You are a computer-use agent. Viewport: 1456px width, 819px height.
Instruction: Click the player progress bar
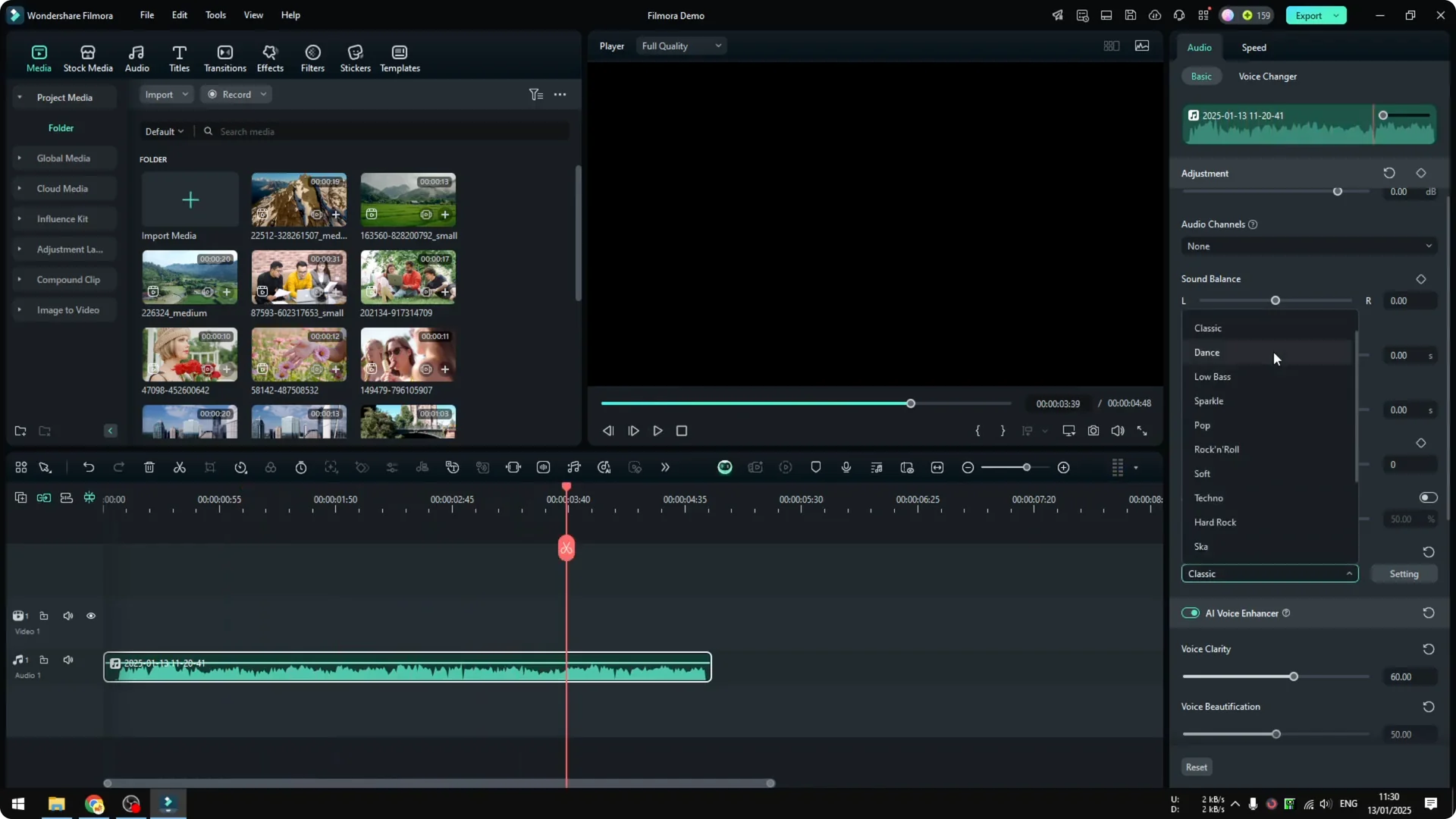click(x=806, y=403)
